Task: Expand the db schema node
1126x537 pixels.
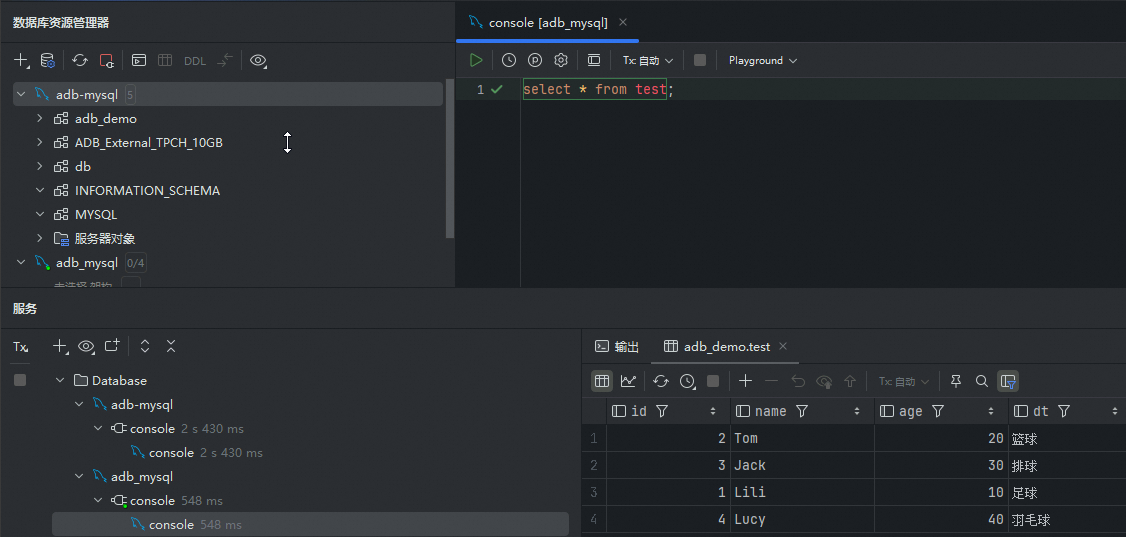Action: pos(40,167)
